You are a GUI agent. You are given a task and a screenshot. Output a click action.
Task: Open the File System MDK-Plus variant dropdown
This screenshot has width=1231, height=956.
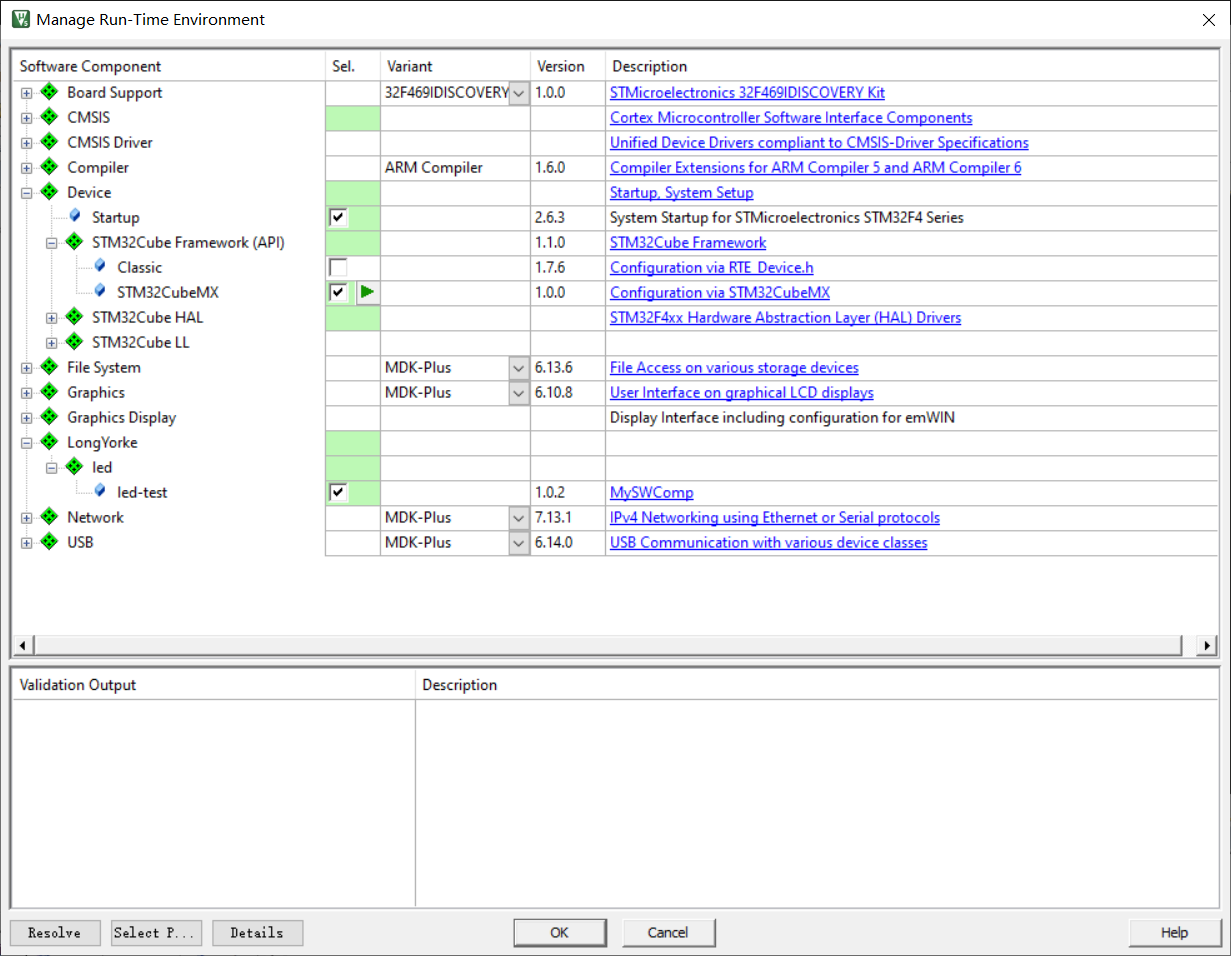[x=519, y=368]
